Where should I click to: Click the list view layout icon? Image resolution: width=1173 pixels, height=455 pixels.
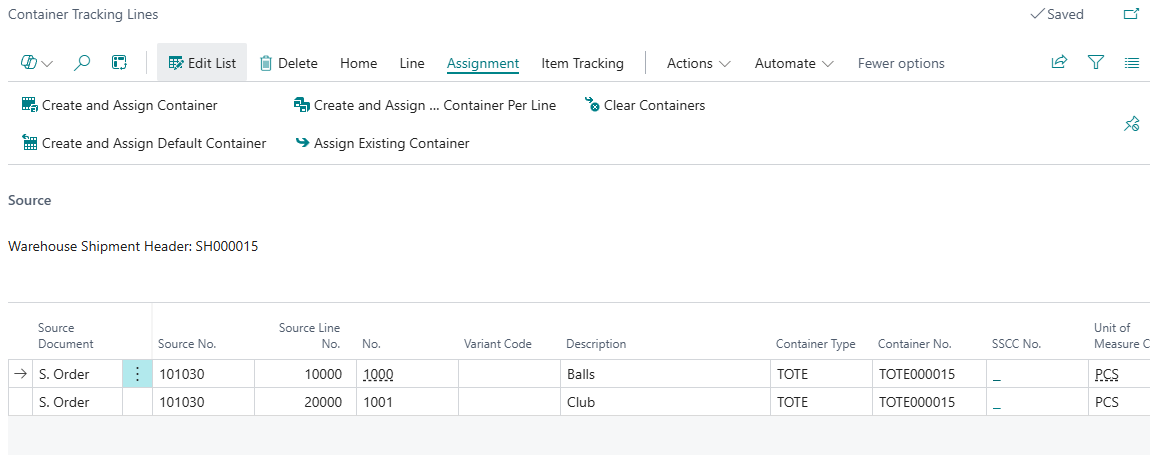coord(1132,63)
